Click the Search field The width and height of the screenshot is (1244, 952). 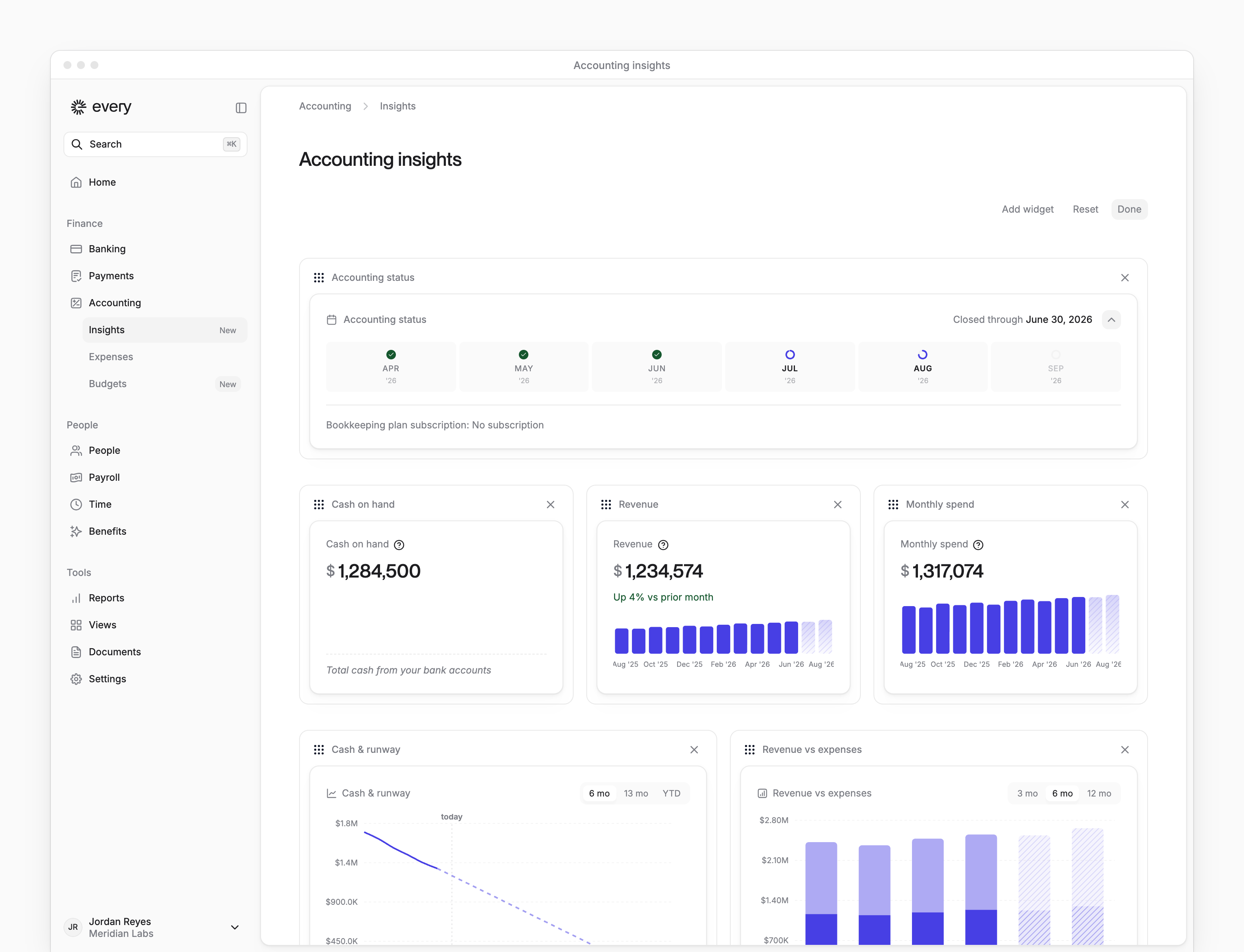click(155, 144)
